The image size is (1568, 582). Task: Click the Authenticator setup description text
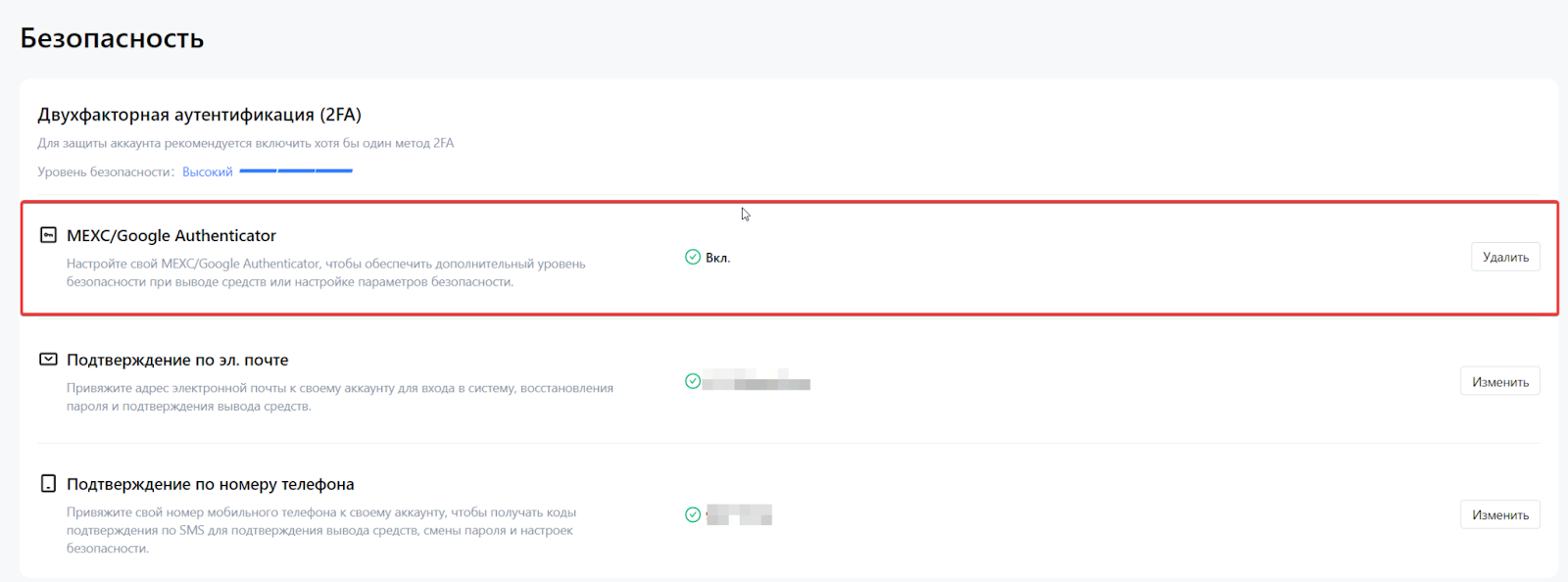(325, 273)
